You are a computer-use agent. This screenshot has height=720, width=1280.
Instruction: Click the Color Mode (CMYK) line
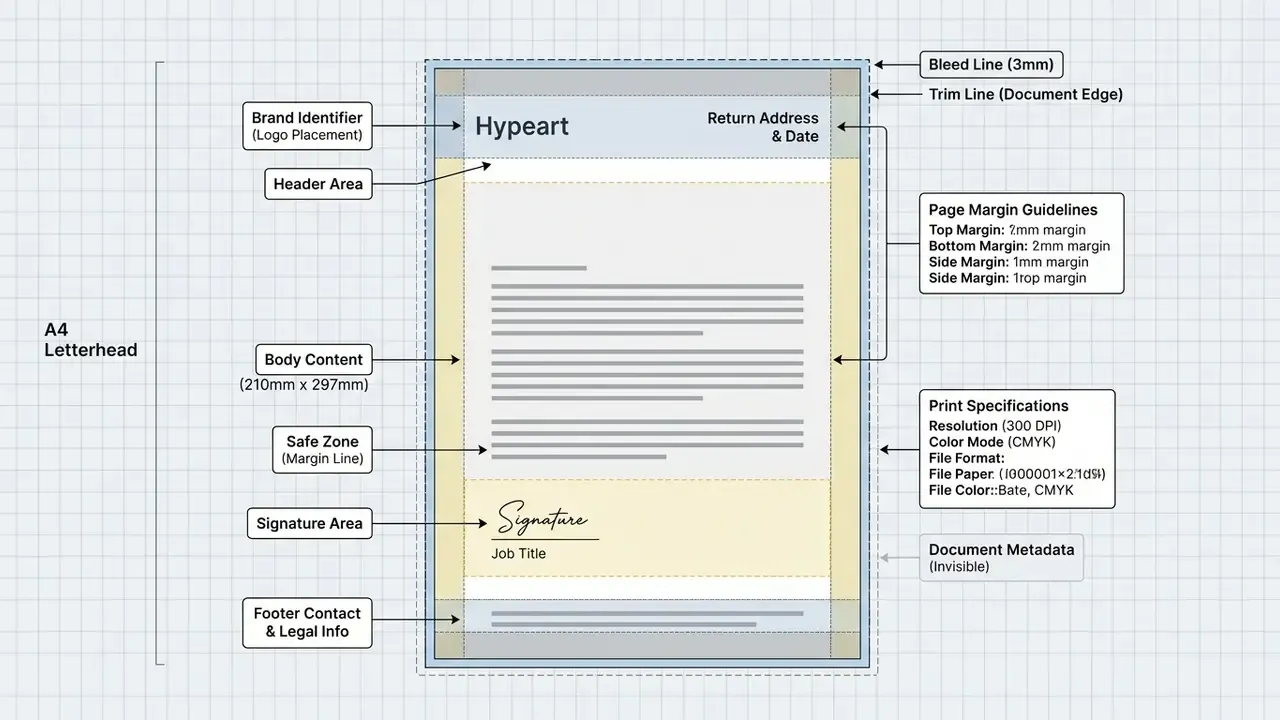992,442
